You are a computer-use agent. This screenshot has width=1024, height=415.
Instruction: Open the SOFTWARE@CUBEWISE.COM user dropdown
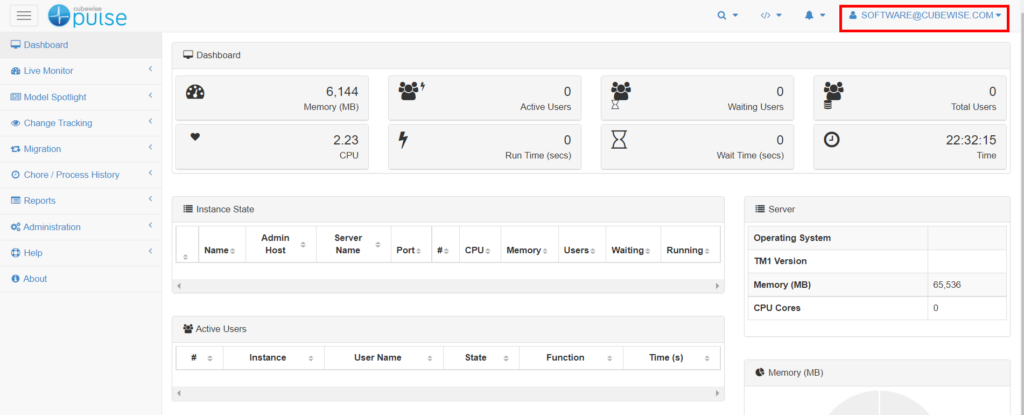(923, 15)
